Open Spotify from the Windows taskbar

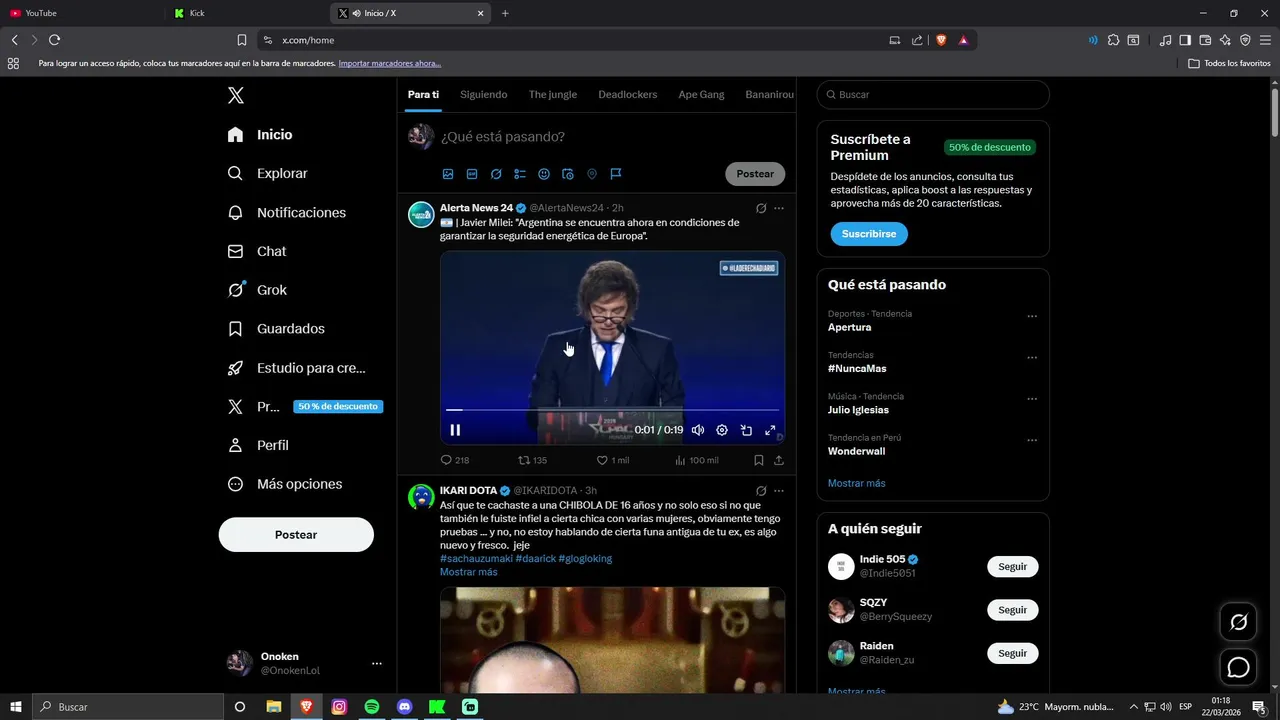click(x=372, y=707)
